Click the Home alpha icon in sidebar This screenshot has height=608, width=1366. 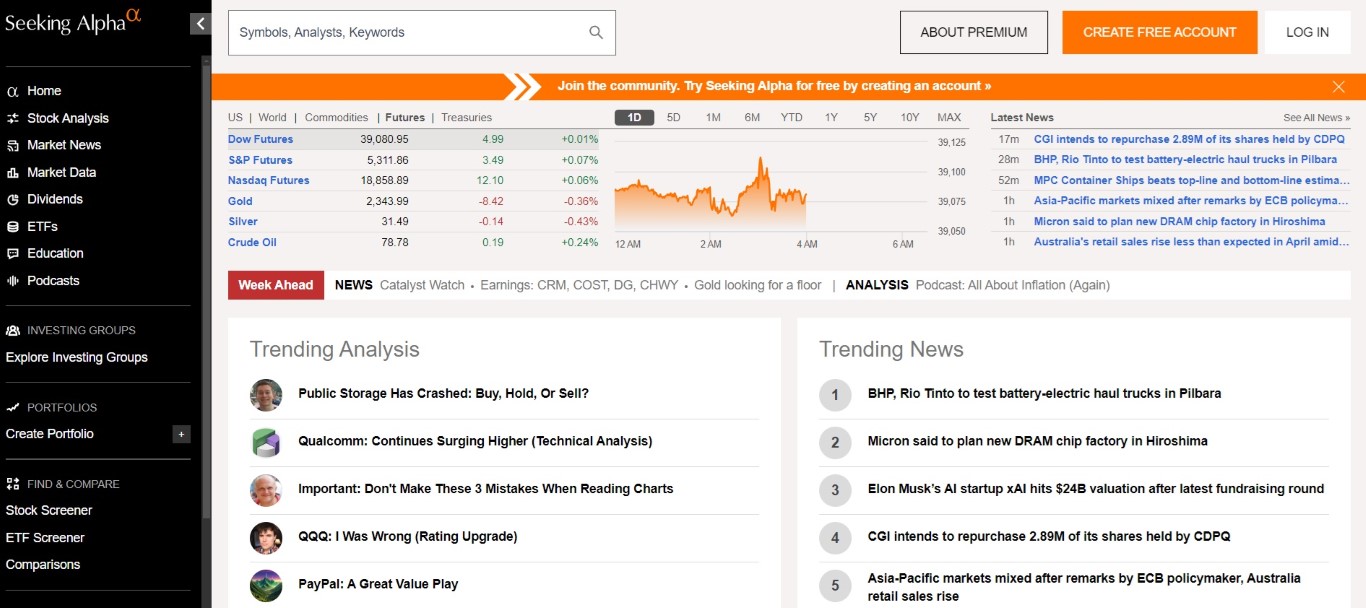pos(13,91)
